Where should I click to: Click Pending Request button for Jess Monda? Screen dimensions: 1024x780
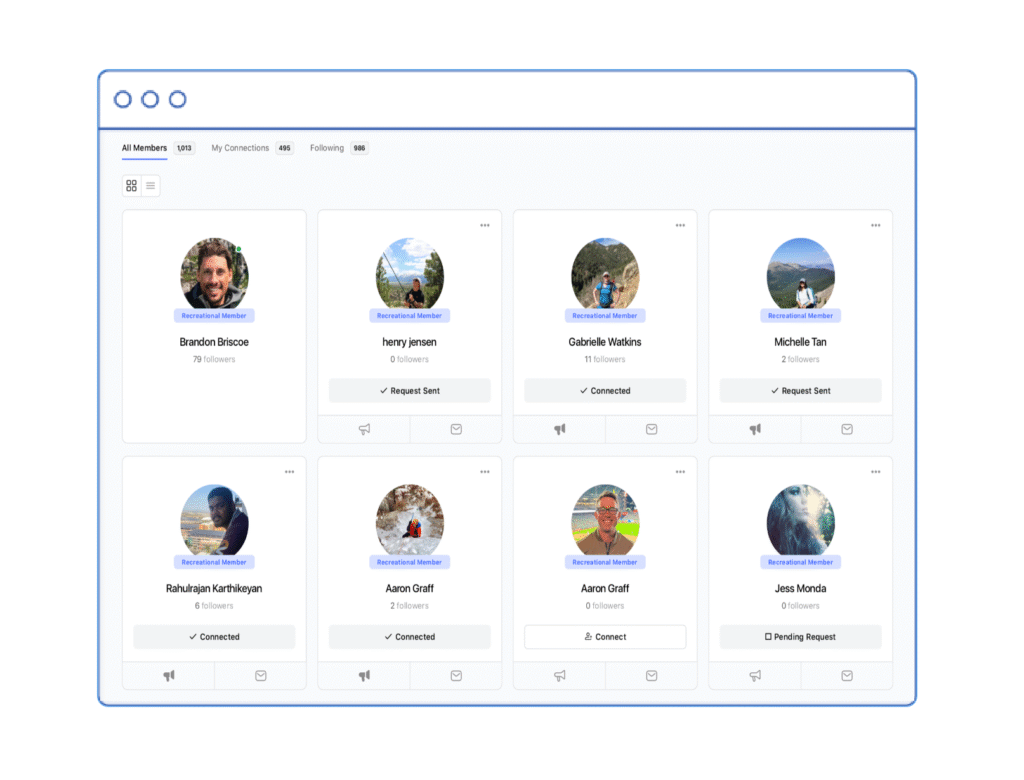pos(800,637)
